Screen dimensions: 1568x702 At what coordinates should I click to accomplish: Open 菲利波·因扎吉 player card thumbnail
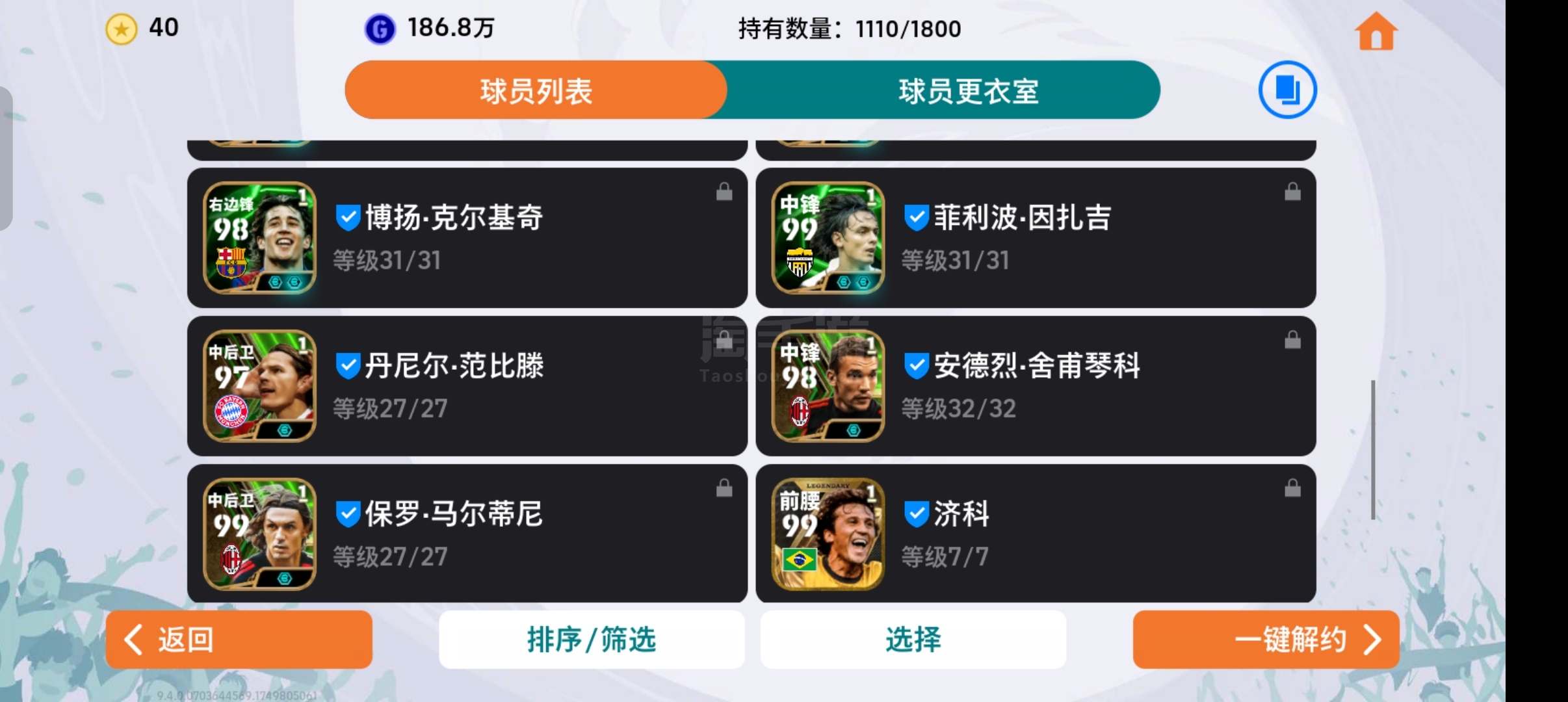coord(828,237)
